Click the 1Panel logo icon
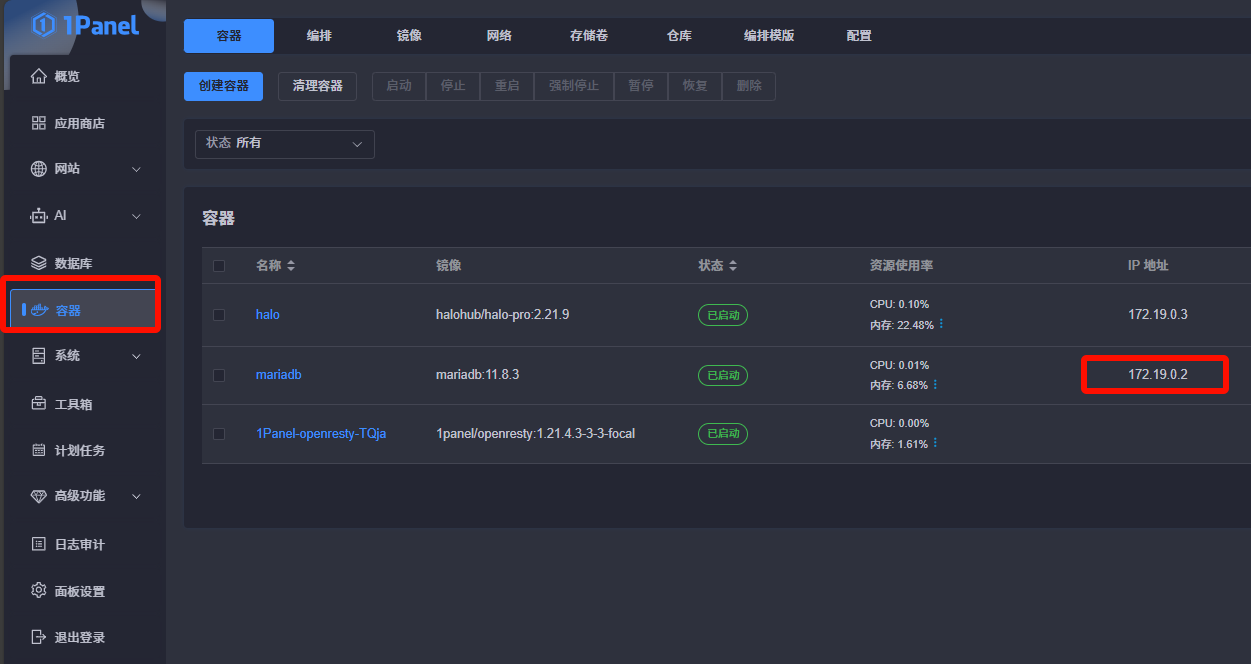Screen dimensions: 1251x664 coord(43,25)
